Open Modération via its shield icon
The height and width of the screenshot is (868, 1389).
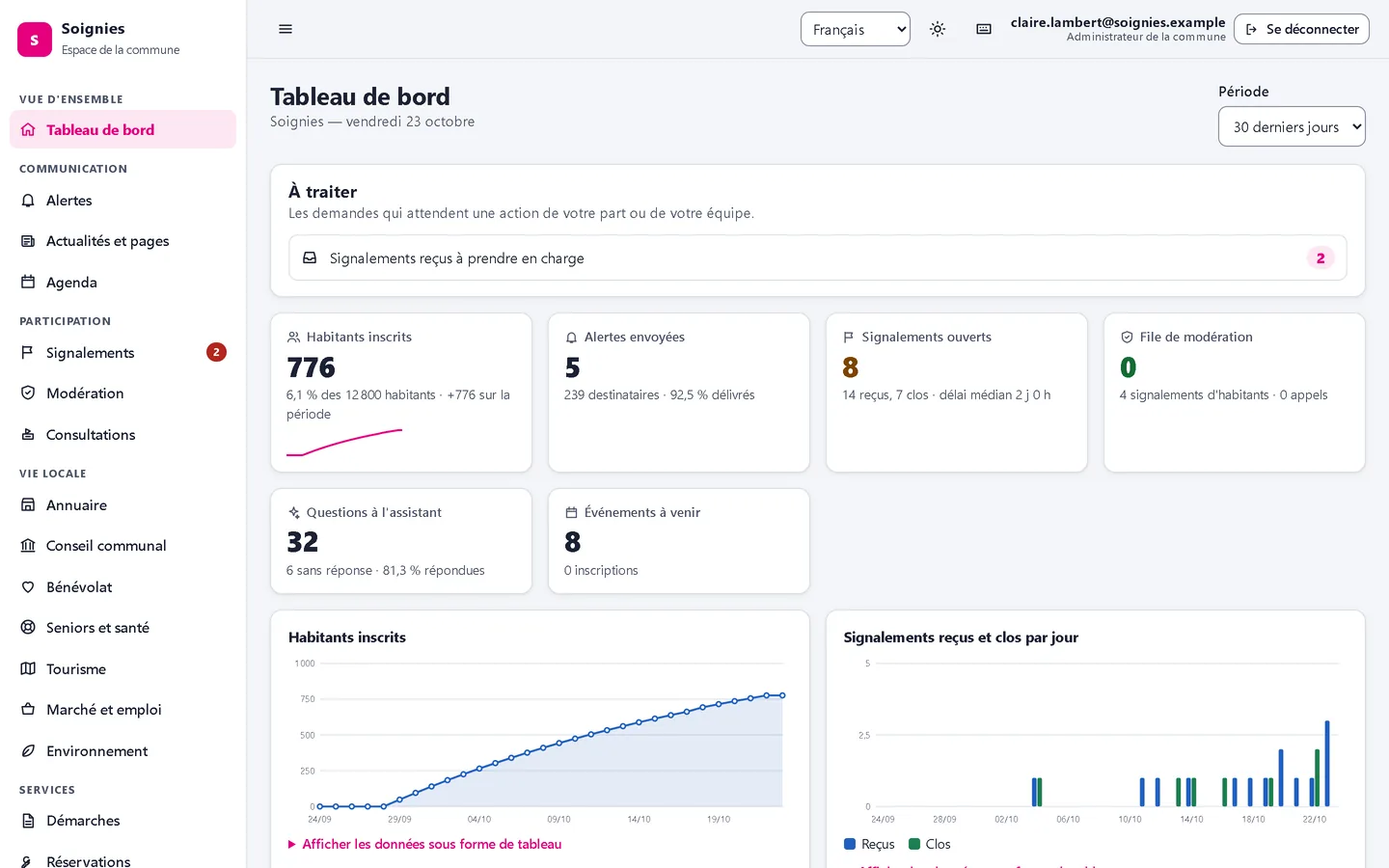click(28, 393)
